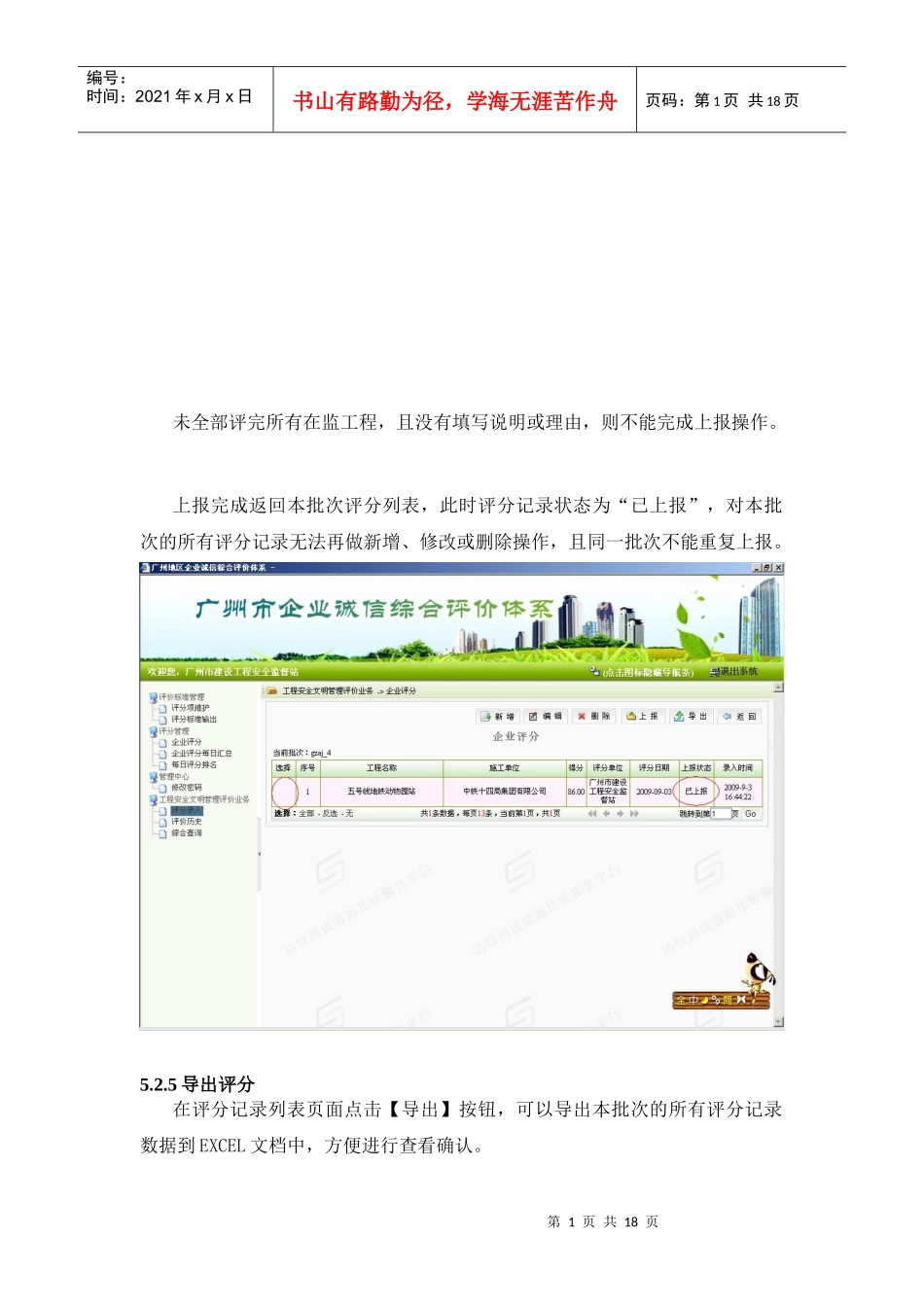Image resolution: width=924 pixels, height=1307 pixels.
Task: Click the 返回 (back) toolbar button
Action: click(x=739, y=717)
